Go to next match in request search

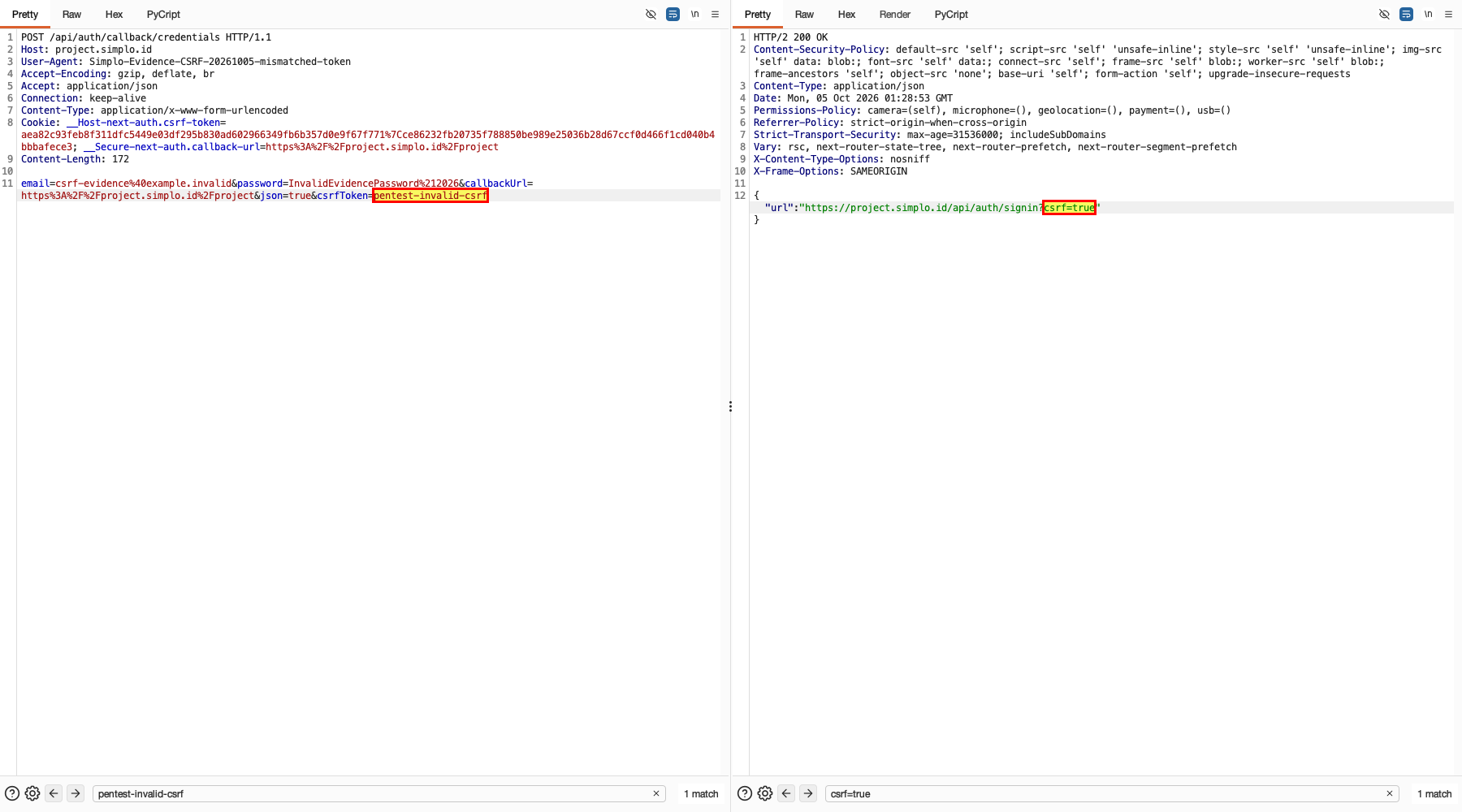coord(76,793)
